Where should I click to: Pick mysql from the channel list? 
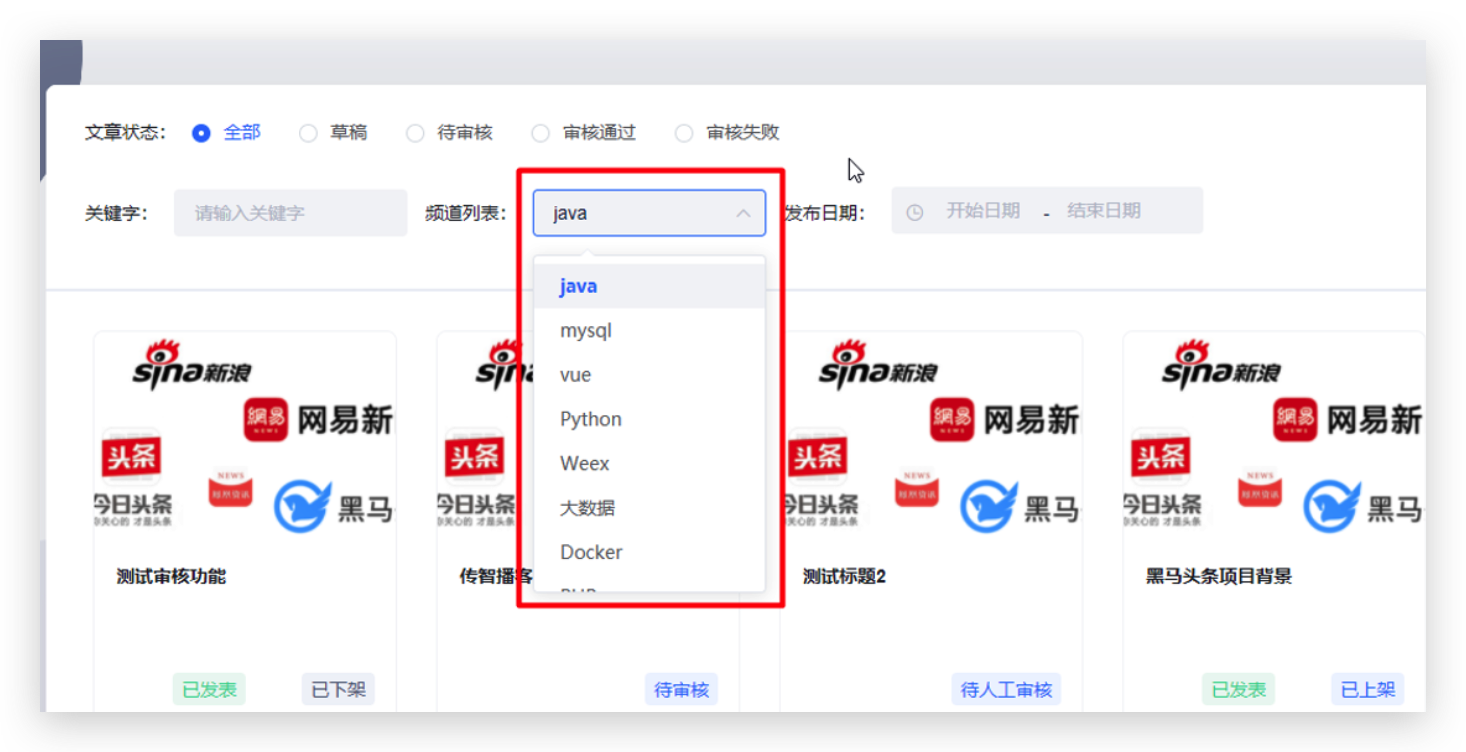click(649, 330)
